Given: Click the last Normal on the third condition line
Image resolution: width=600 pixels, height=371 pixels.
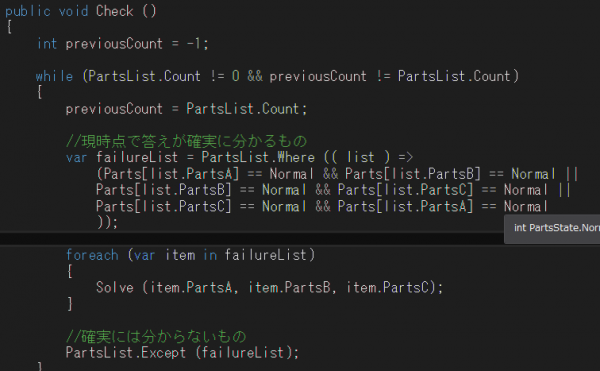Looking at the screenshot, I should coord(526,207).
